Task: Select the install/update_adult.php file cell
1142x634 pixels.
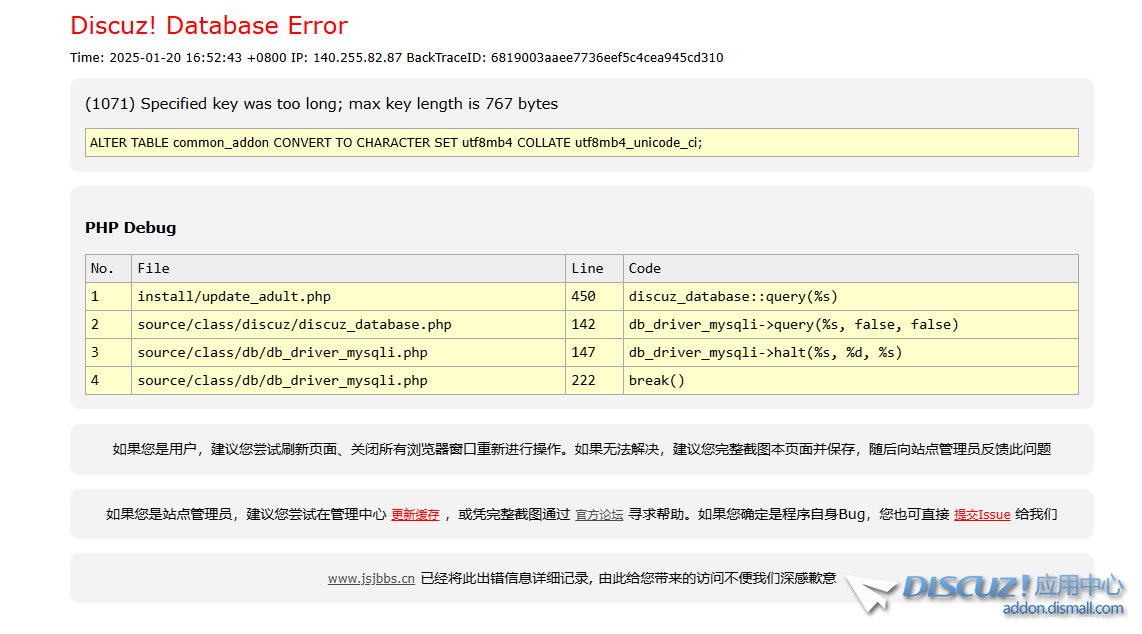Action: point(234,296)
